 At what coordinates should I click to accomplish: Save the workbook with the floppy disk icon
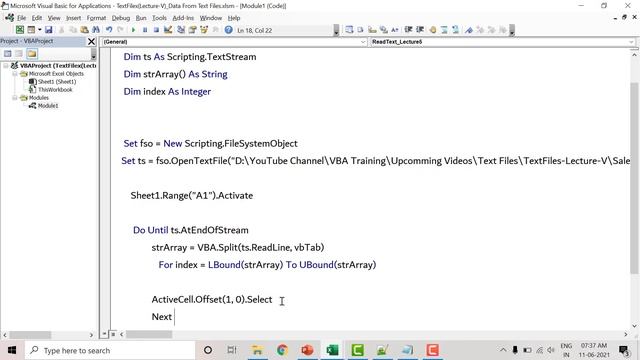(x=49, y=30)
